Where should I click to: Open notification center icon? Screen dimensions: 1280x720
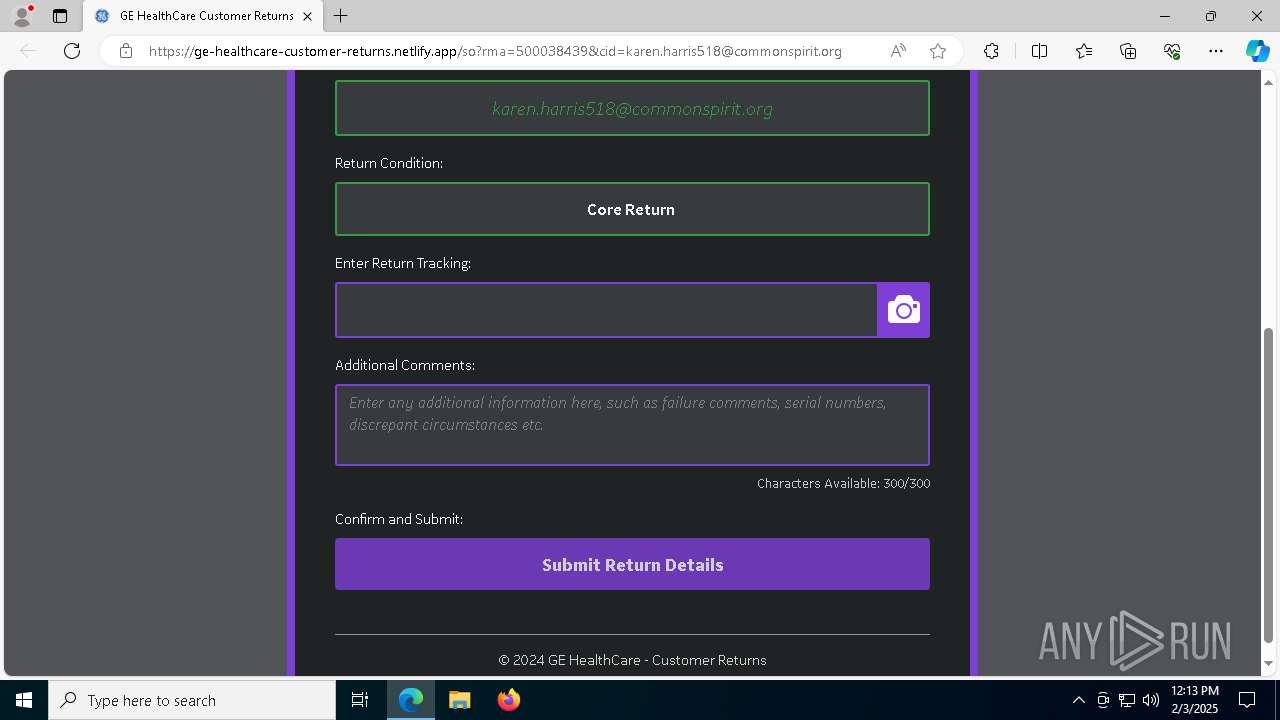point(1247,700)
